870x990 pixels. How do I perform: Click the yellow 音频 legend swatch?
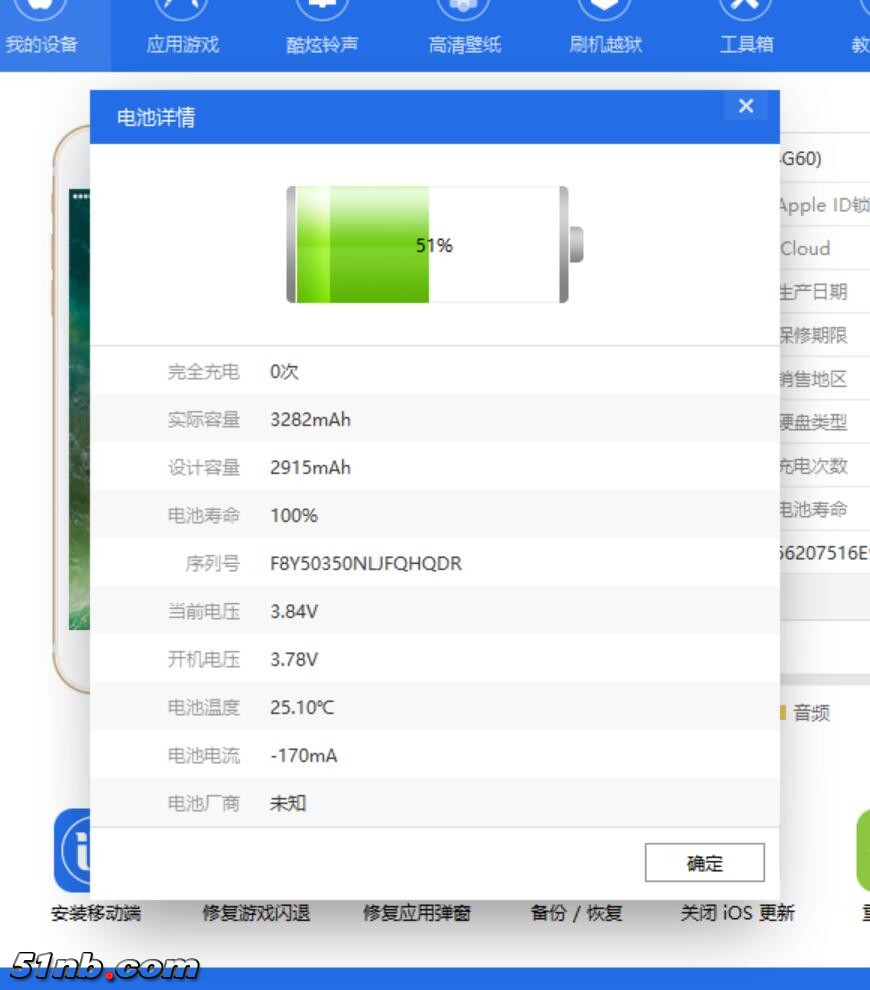[783, 713]
